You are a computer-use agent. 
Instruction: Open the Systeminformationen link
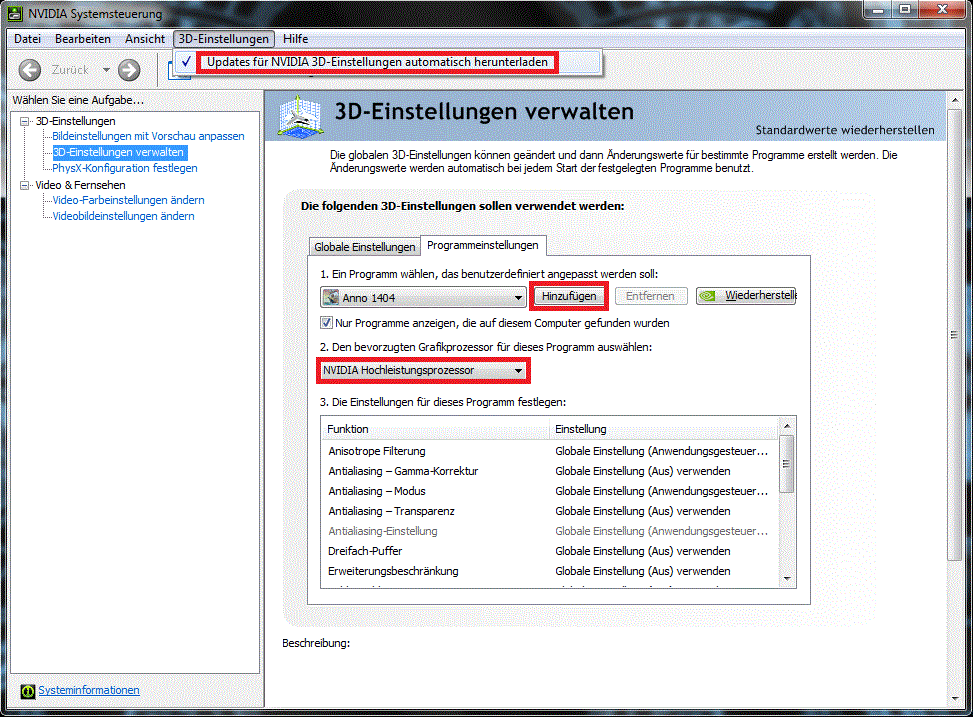point(89,690)
